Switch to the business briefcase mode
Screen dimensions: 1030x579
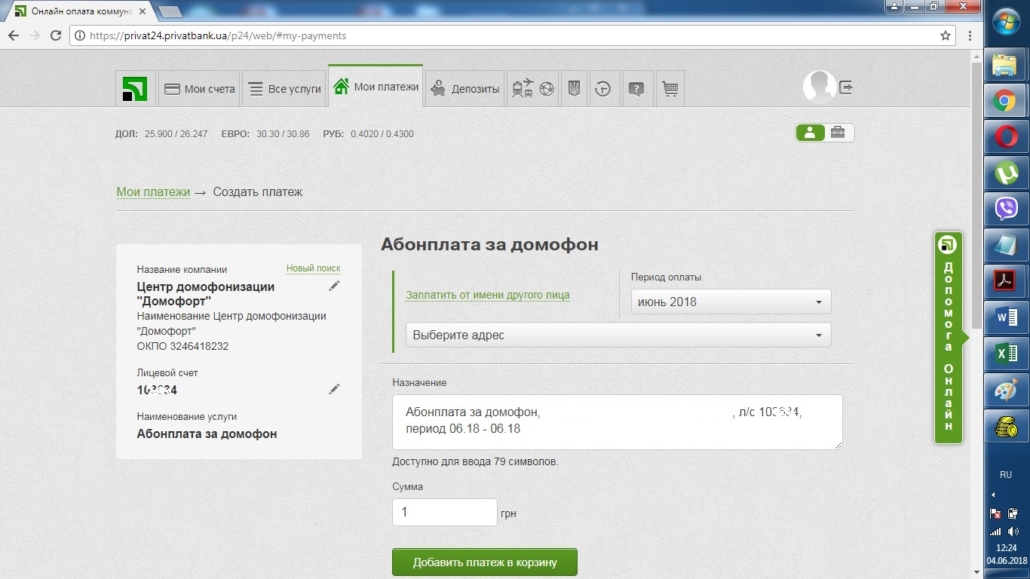tap(838, 133)
